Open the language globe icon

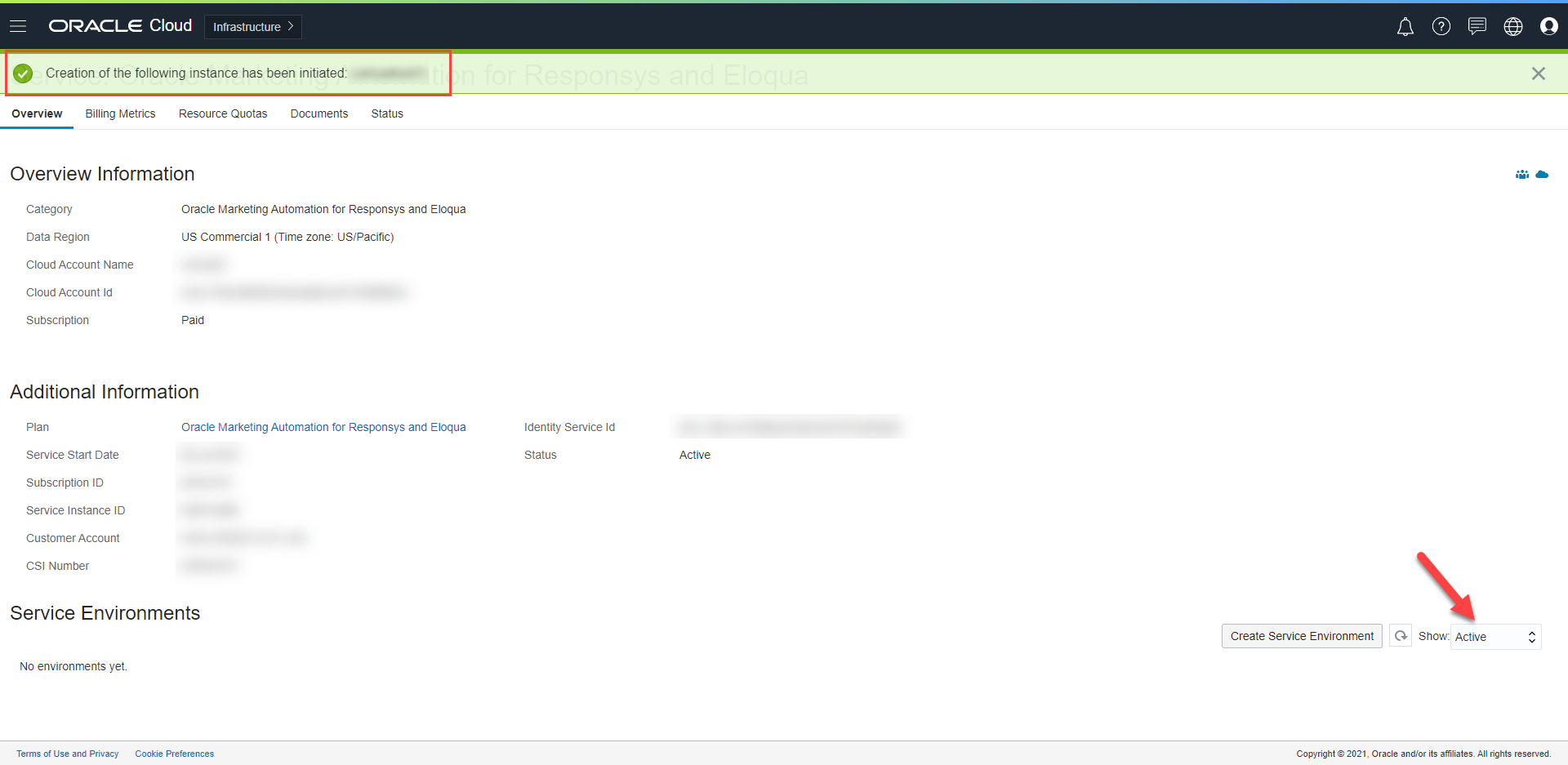(x=1512, y=27)
